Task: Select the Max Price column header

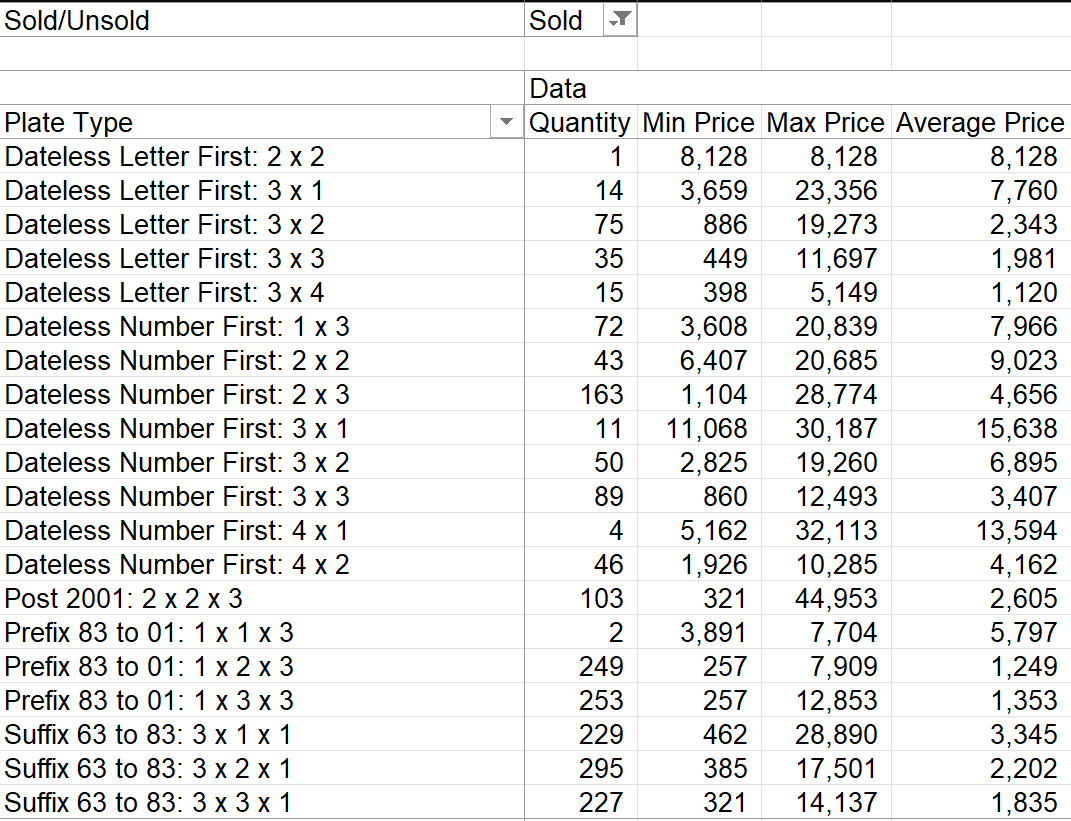Action: [x=825, y=123]
